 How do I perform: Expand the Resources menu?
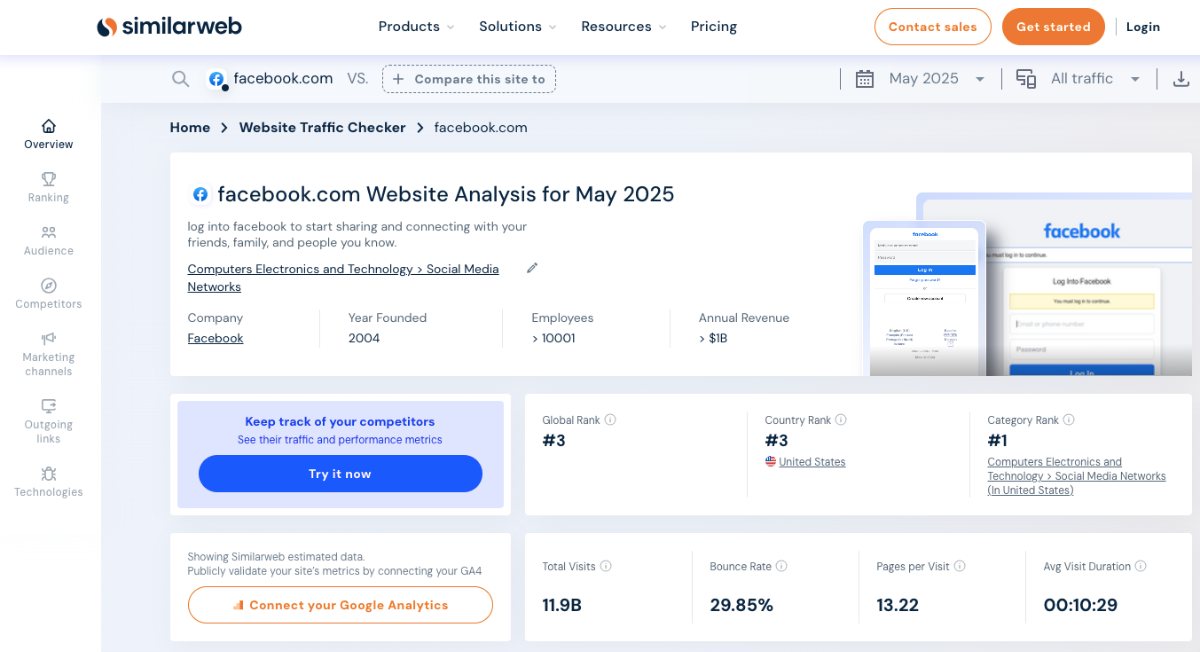pos(624,27)
